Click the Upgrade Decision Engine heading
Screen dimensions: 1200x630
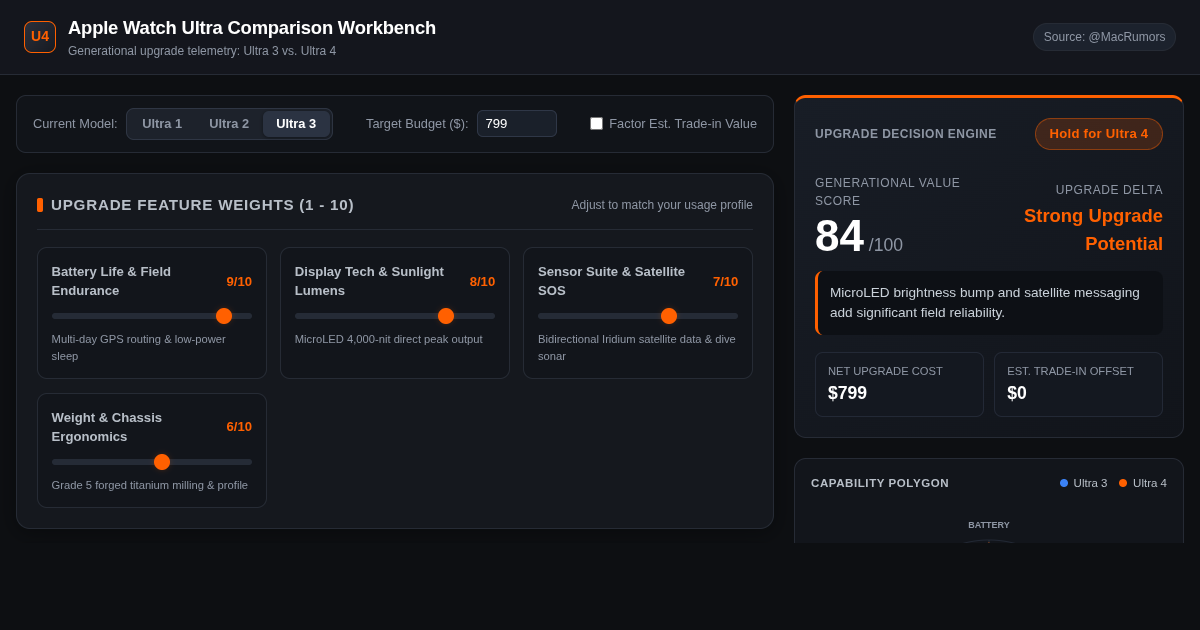(x=906, y=134)
